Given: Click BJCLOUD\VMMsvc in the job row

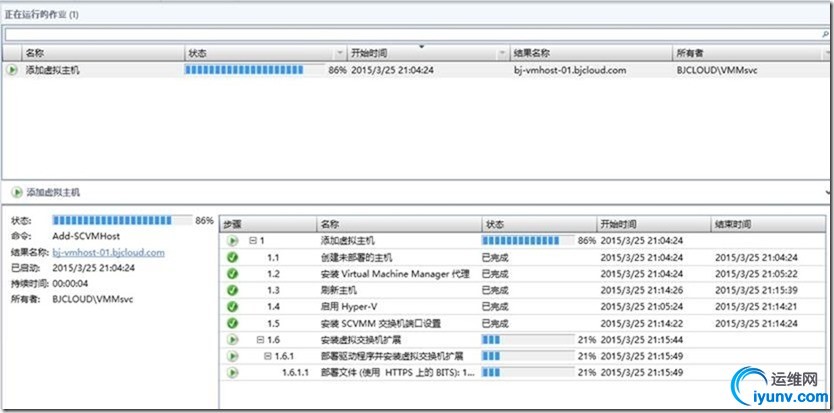Looking at the screenshot, I should (717, 70).
